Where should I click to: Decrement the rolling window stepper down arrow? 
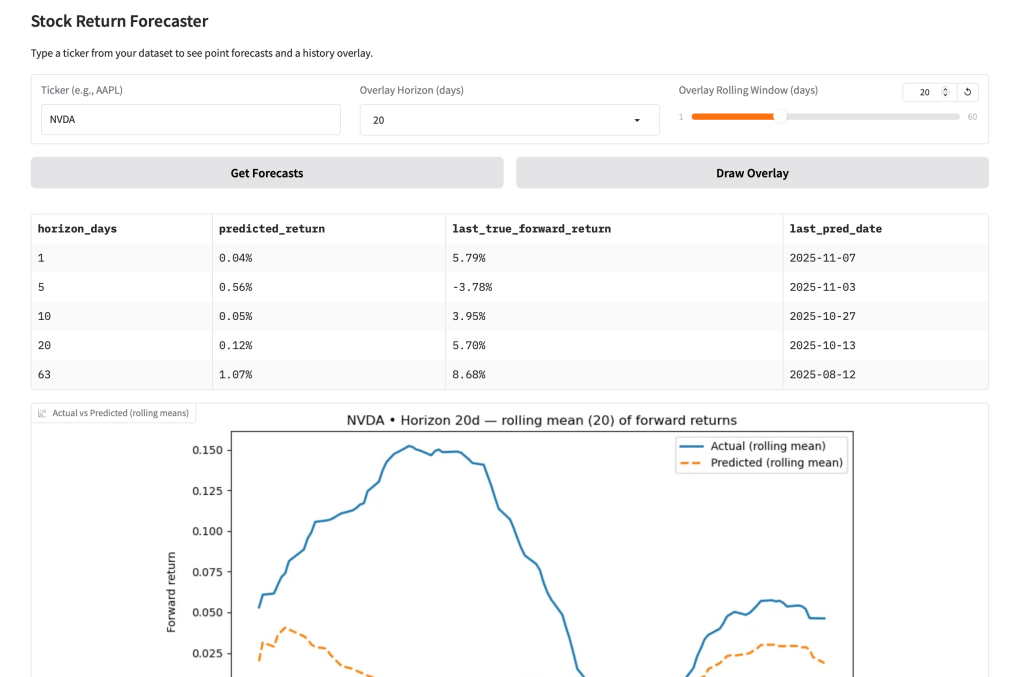click(945, 95)
